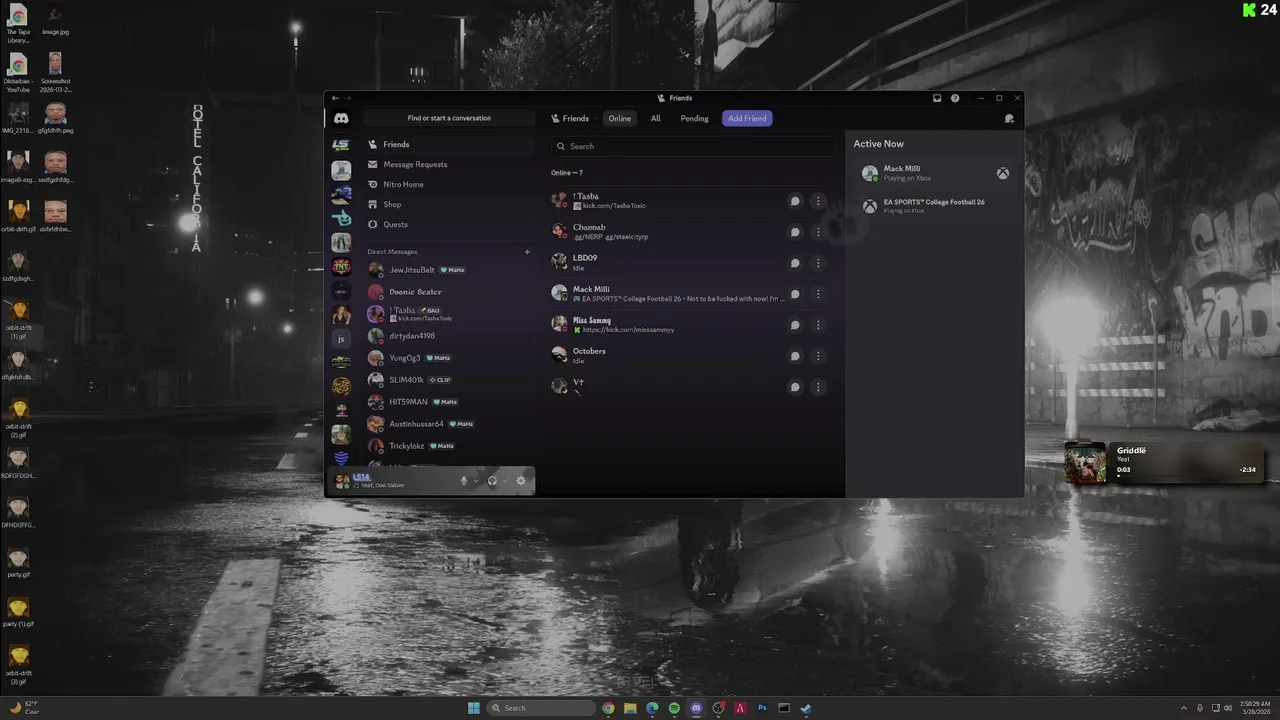Screen dimensions: 1280x720
Task: Message LBD09 using the chat icon
Action: point(795,263)
